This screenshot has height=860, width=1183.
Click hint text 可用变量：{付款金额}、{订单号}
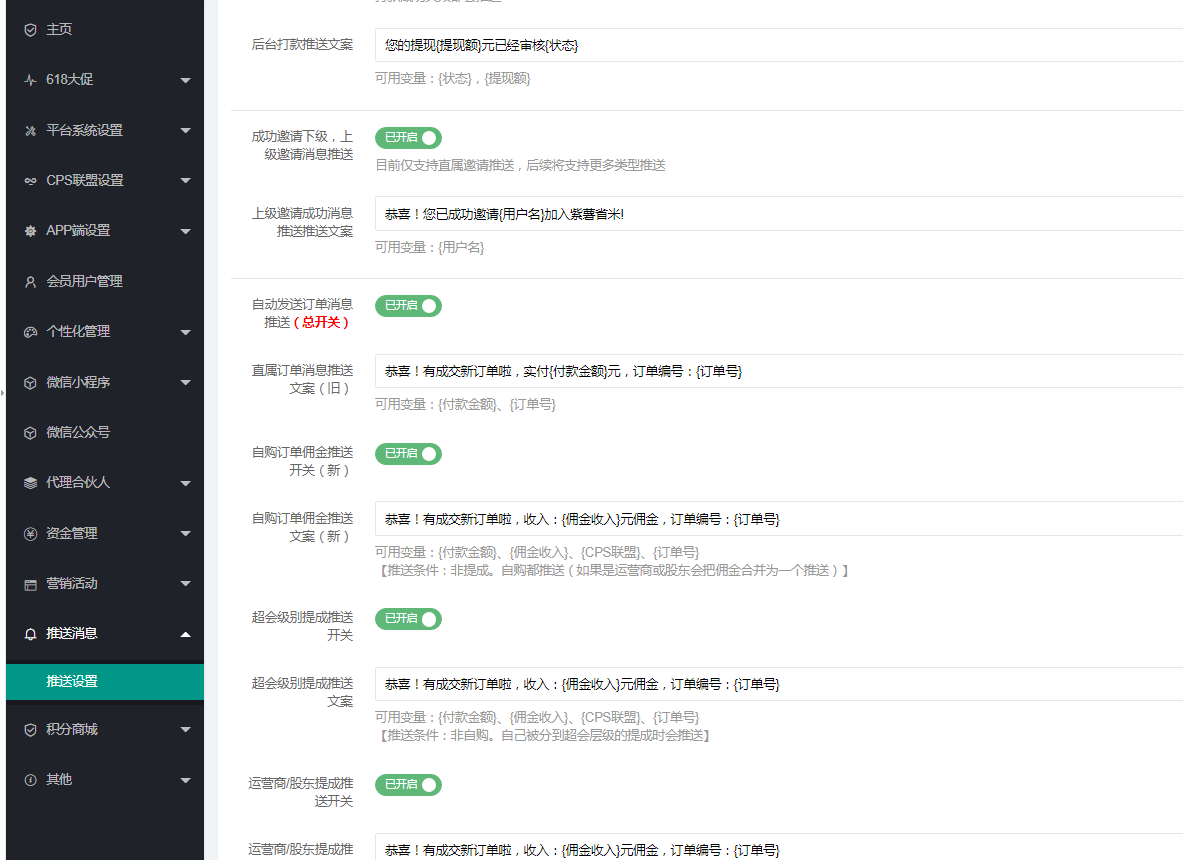(x=466, y=404)
